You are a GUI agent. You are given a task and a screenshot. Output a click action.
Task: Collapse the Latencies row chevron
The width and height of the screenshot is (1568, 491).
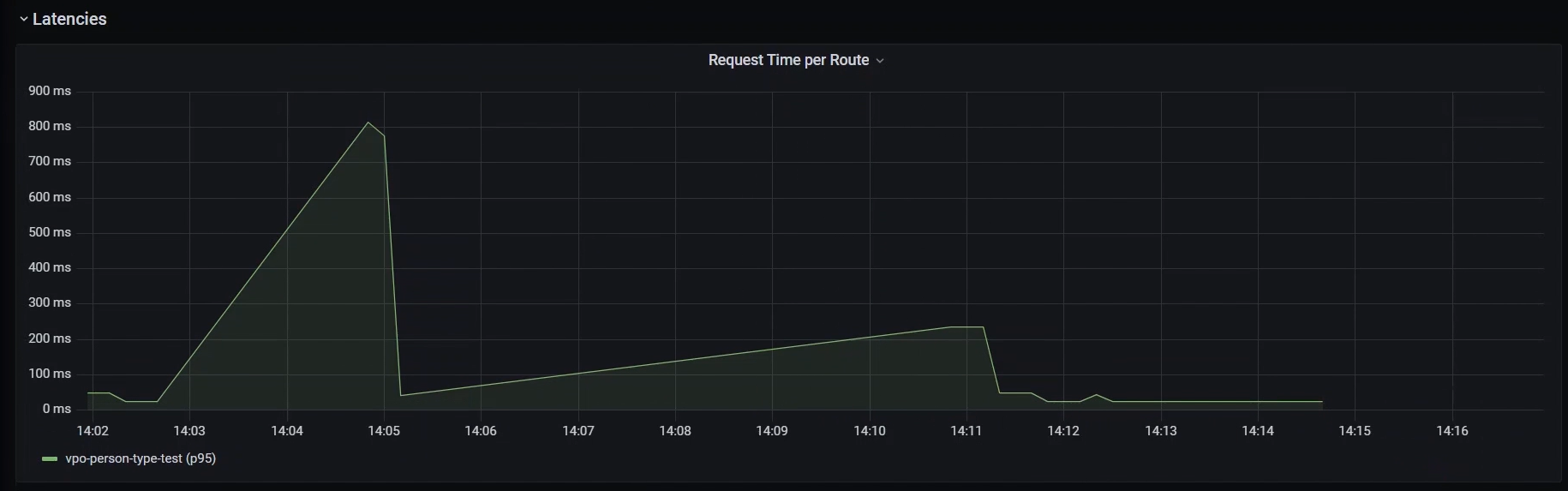coord(24,19)
